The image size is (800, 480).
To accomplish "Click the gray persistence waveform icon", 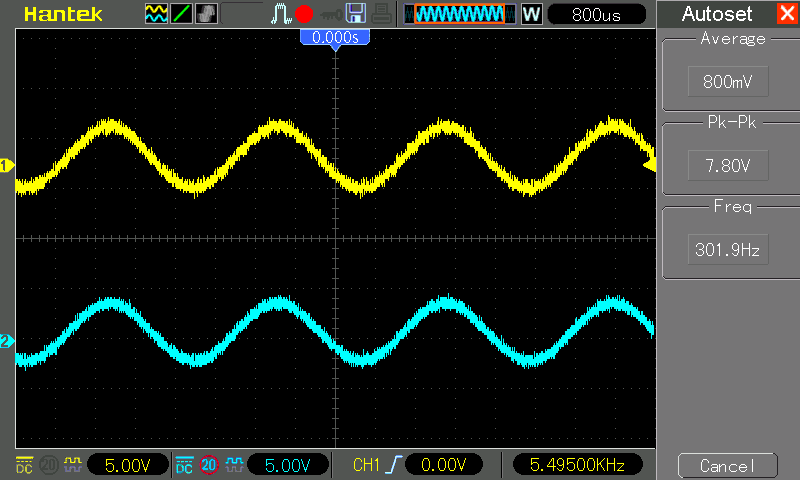I will click(206, 14).
